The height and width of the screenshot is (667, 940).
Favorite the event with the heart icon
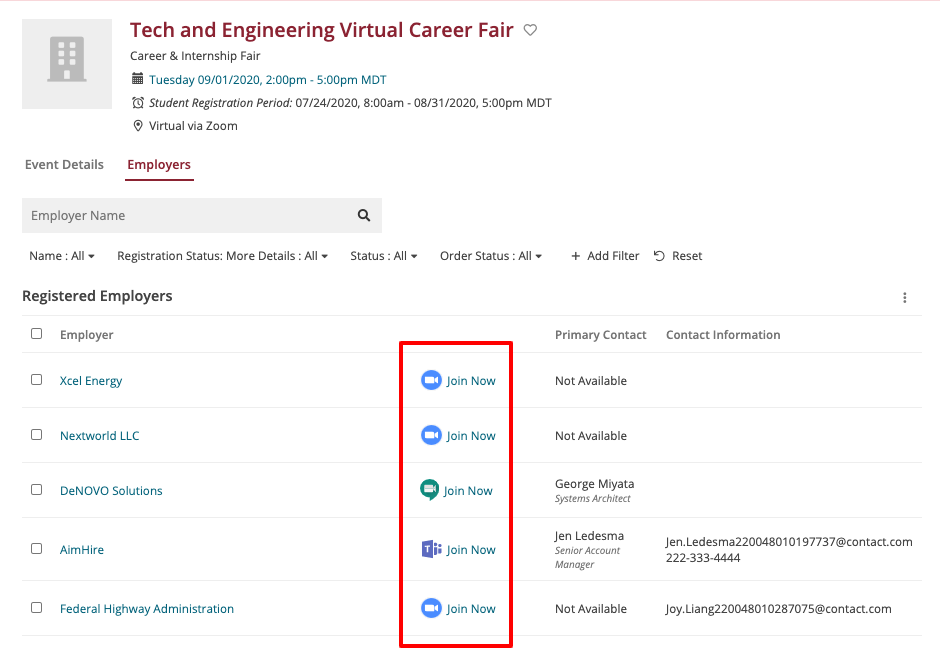pos(530,30)
